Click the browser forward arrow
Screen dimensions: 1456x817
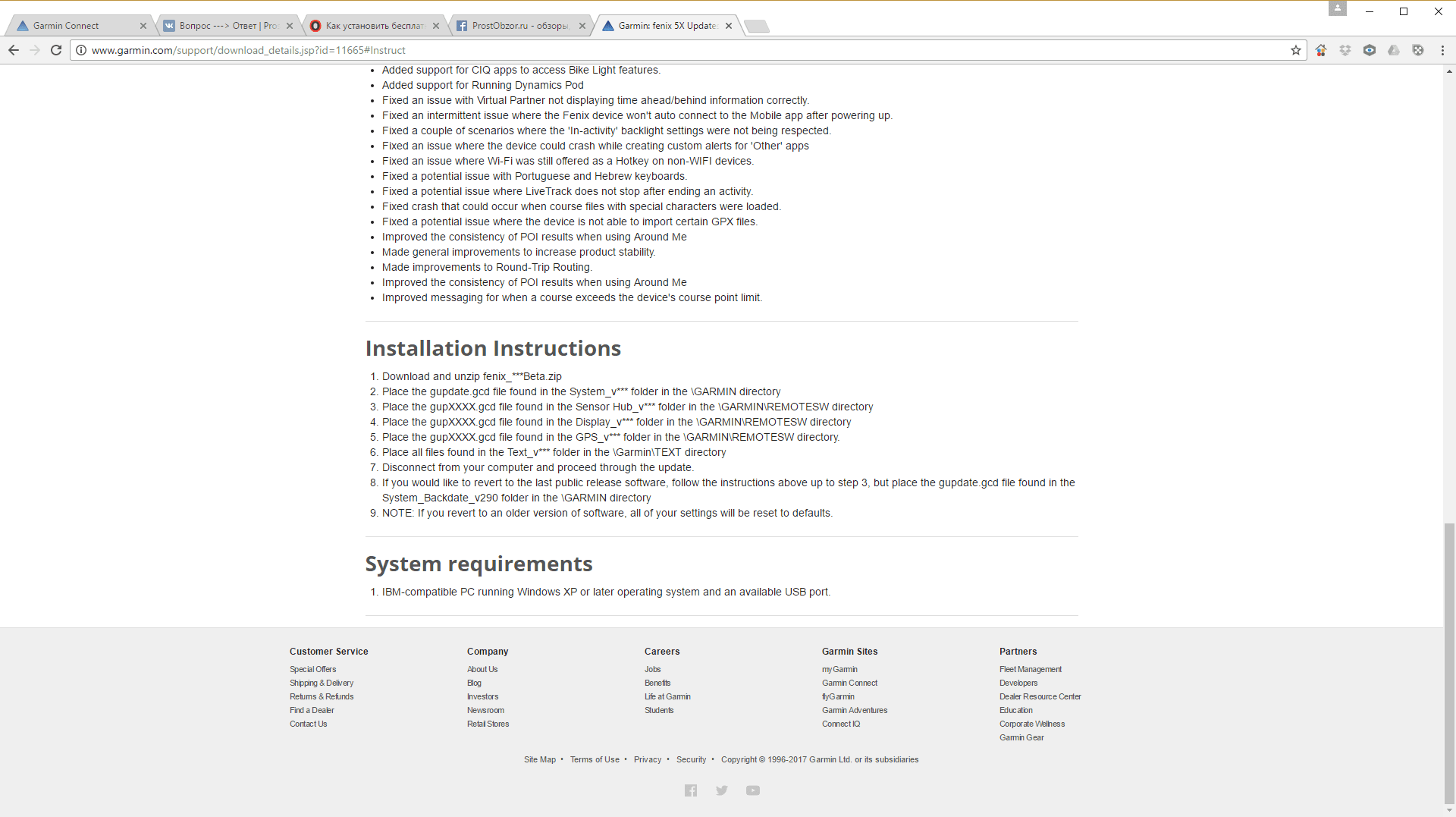(35, 50)
